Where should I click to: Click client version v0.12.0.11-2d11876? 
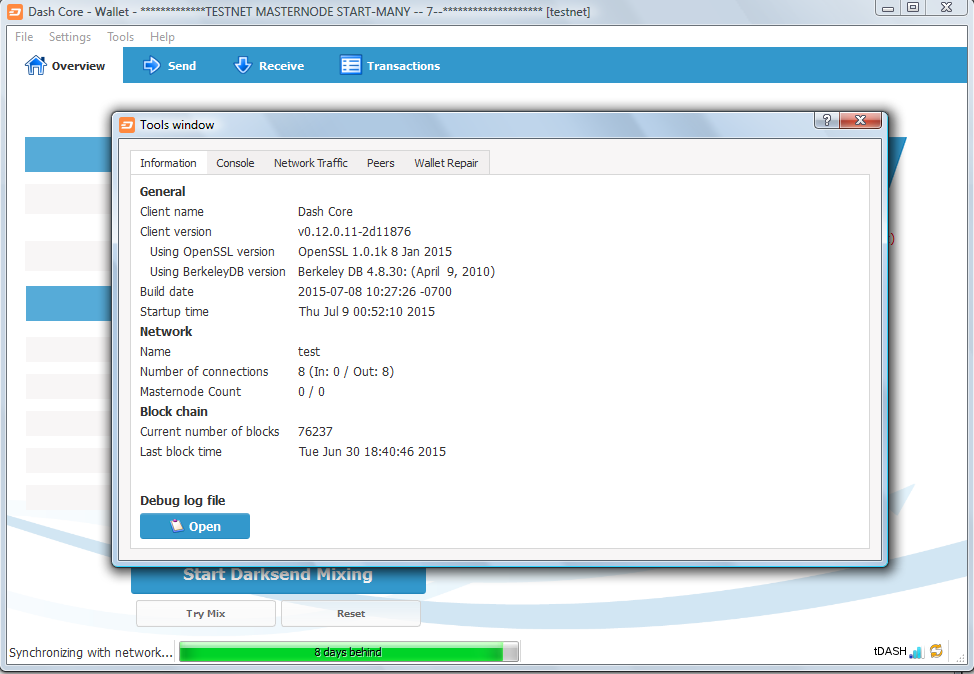[x=354, y=232]
